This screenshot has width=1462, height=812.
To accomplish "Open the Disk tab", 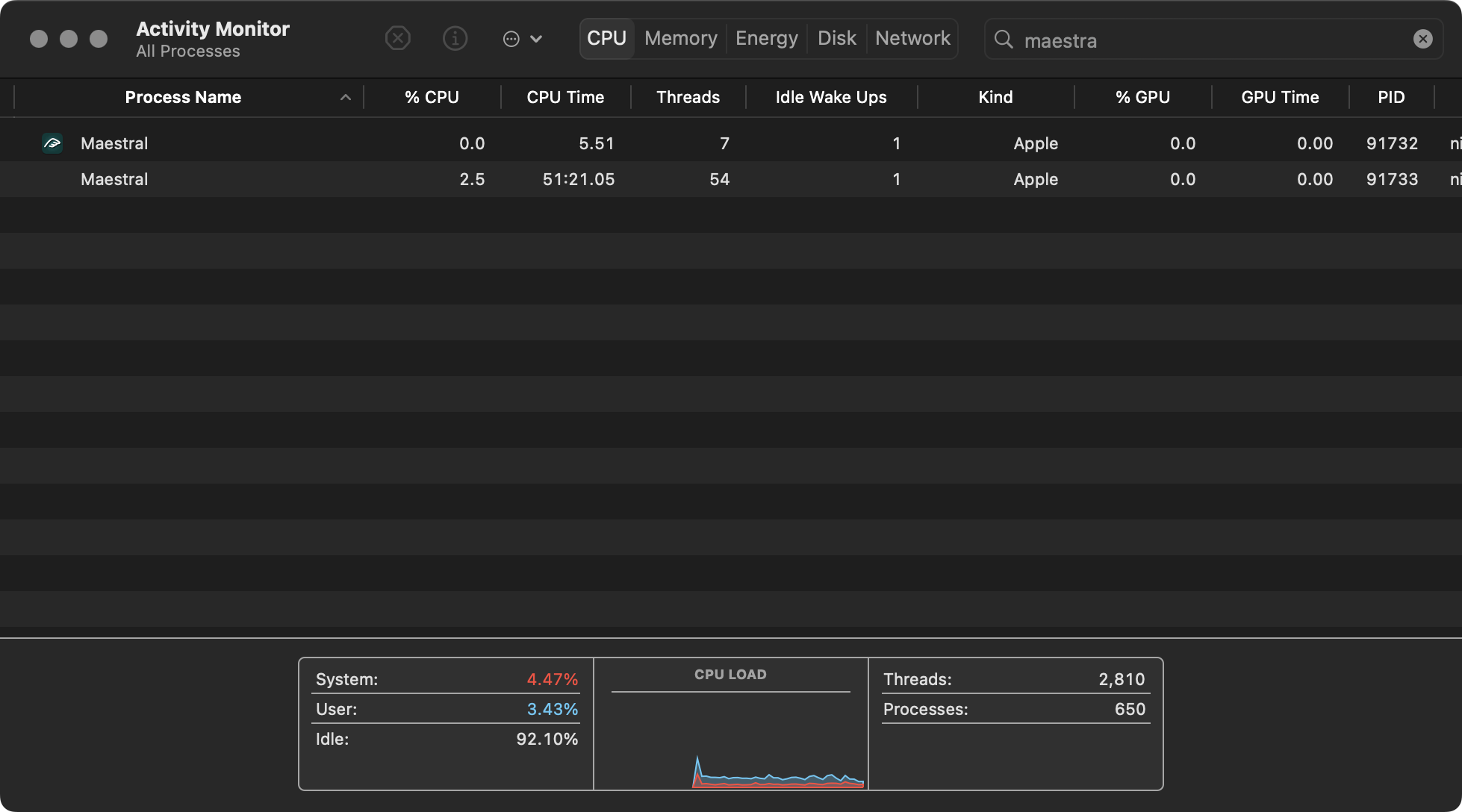I will pyautogui.click(x=836, y=38).
